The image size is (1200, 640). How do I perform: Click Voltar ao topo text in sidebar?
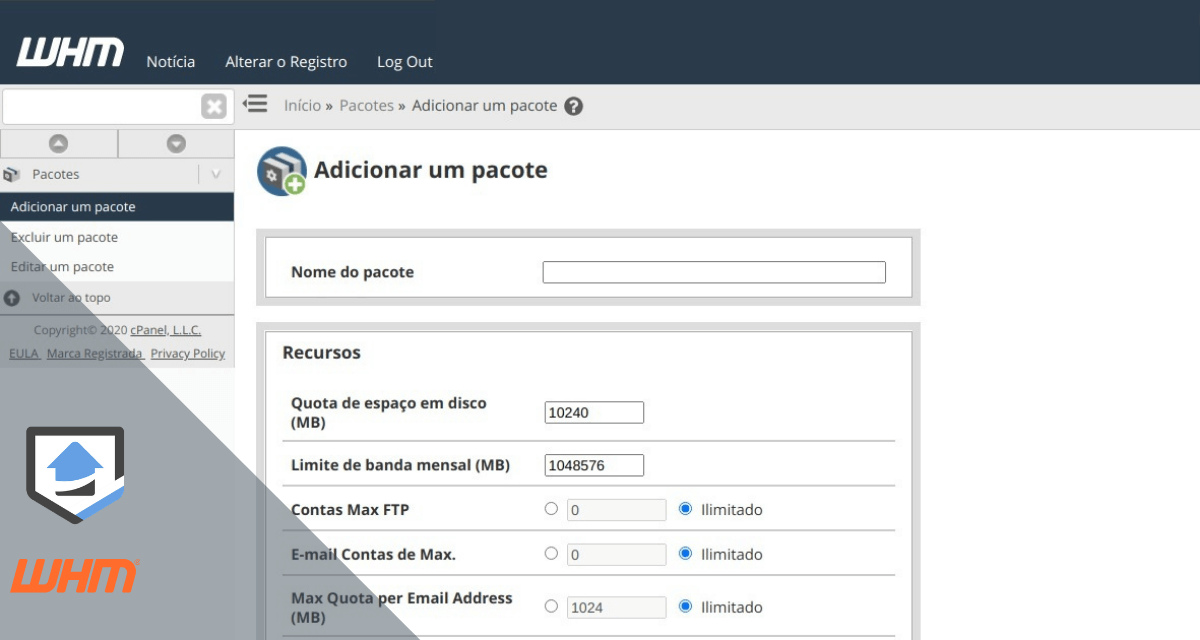tap(71, 298)
